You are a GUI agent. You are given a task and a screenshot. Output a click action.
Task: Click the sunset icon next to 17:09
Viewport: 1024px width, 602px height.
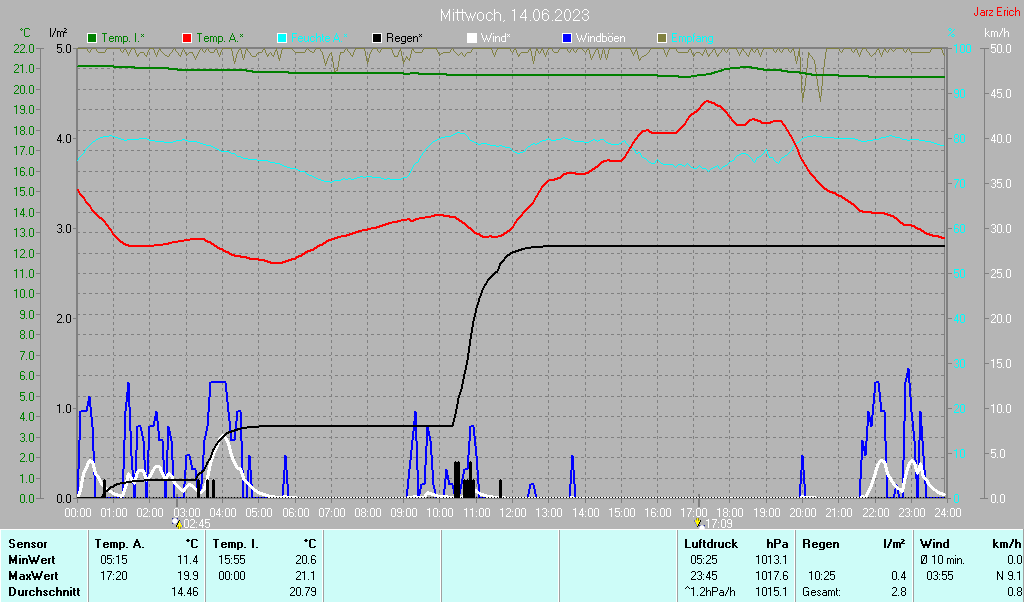pos(698,523)
